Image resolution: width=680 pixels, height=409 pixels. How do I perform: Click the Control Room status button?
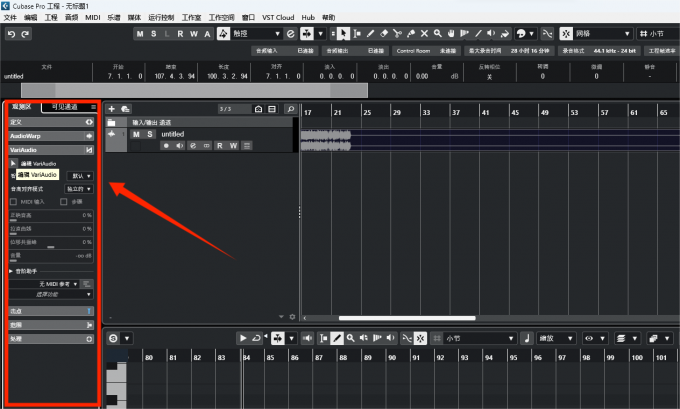pyautogui.click(x=426, y=51)
